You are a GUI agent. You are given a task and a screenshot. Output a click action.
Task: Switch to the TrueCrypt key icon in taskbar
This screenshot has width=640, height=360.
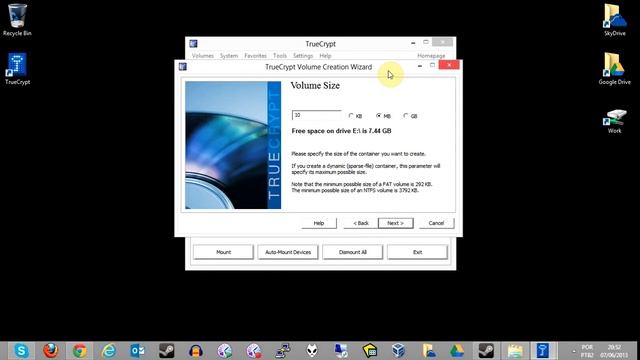542,351
